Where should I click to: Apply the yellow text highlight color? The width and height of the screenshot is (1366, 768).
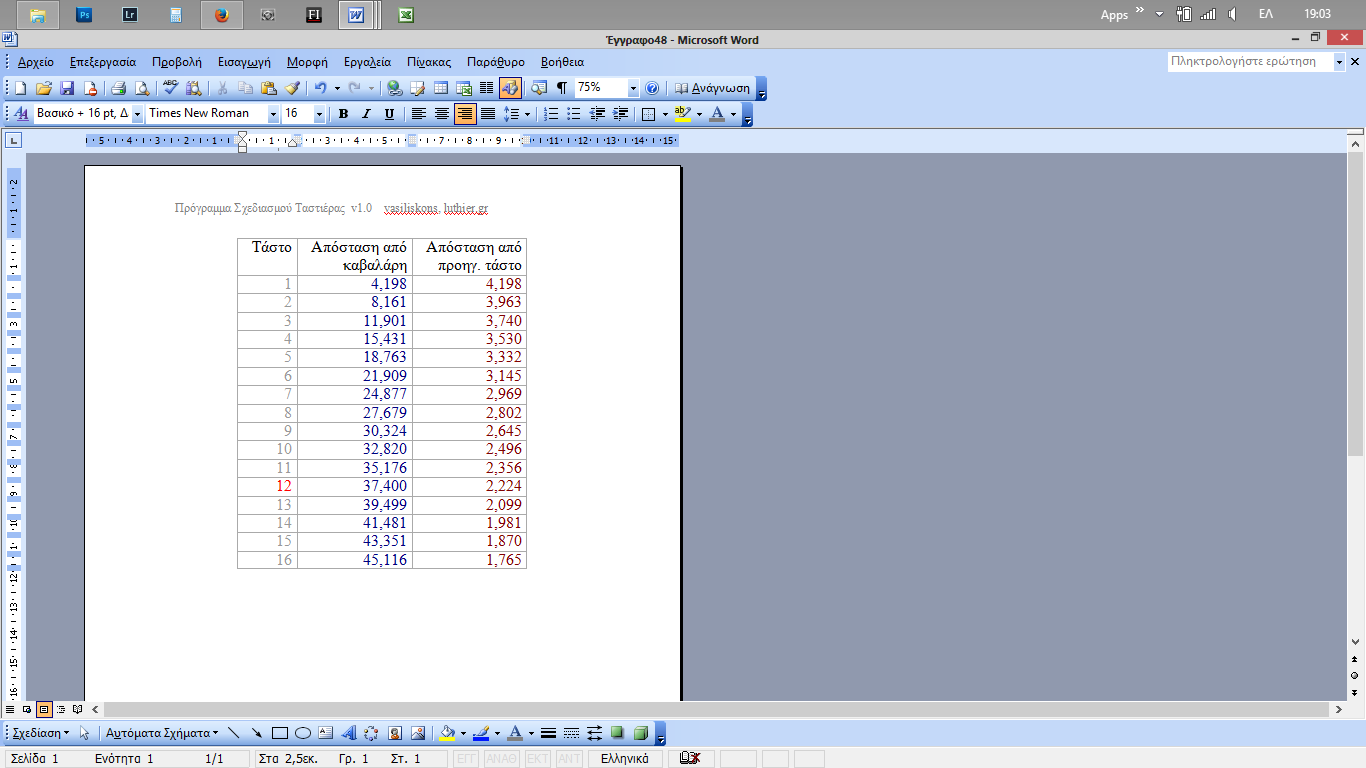pyautogui.click(x=683, y=114)
